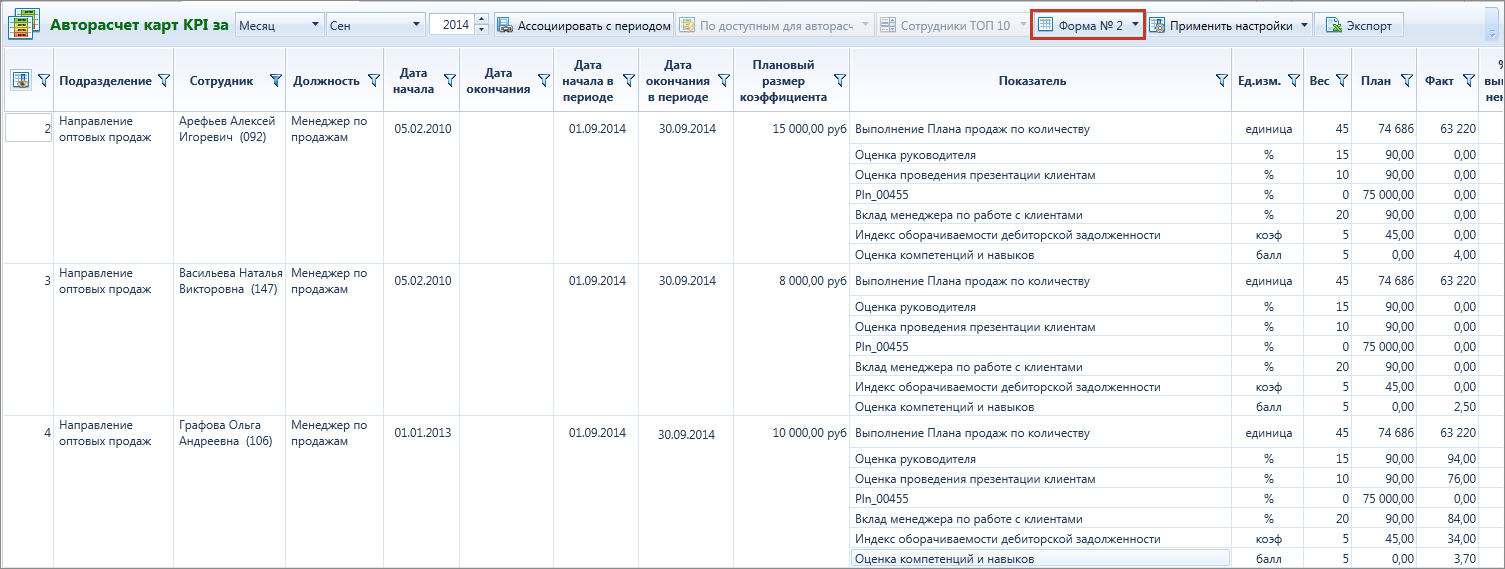The width and height of the screenshot is (1505, 569).
Task: Click fact value 94,00 for Графова
Action: pyautogui.click(x=1463, y=459)
